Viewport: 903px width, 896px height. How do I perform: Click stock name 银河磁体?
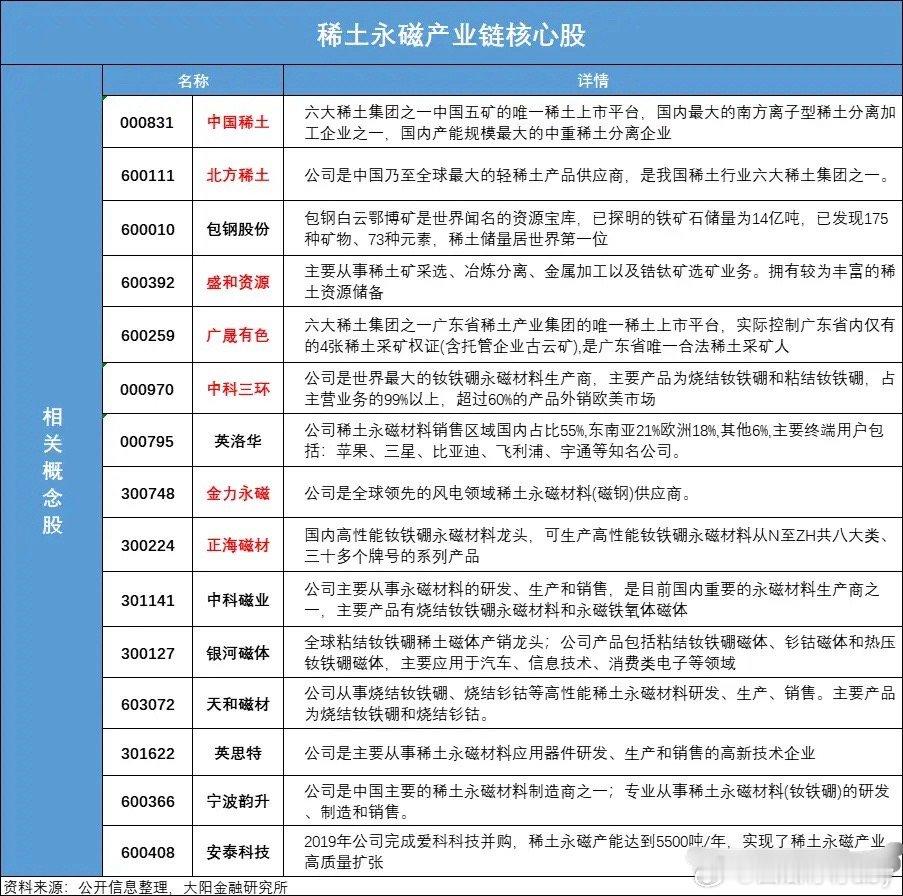238,653
